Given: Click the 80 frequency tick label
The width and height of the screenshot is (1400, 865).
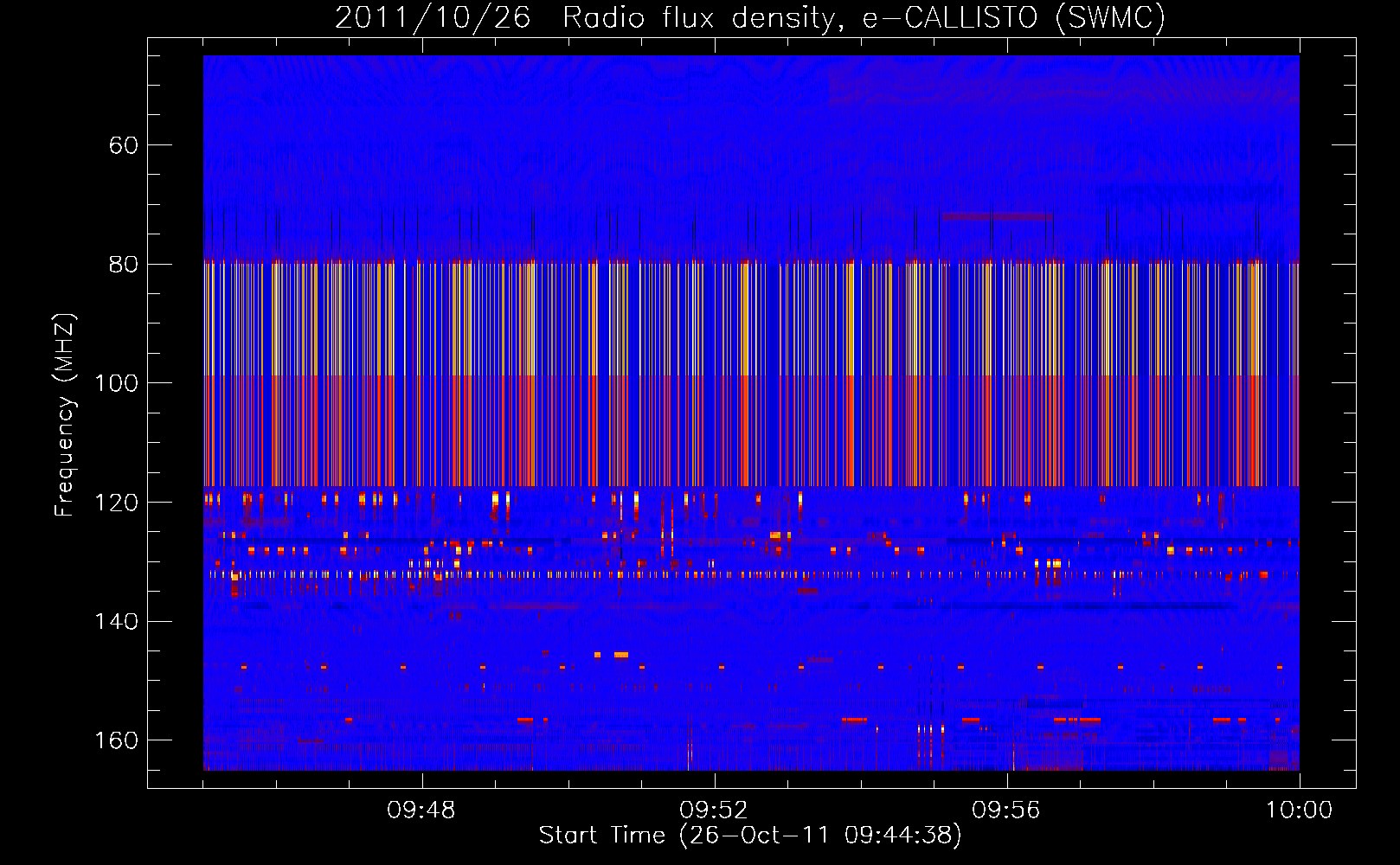Looking at the screenshot, I should pyautogui.click(x=124, y=265).
